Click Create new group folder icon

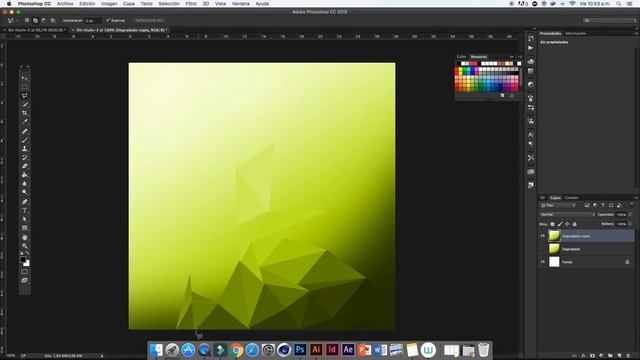(610, 356)
